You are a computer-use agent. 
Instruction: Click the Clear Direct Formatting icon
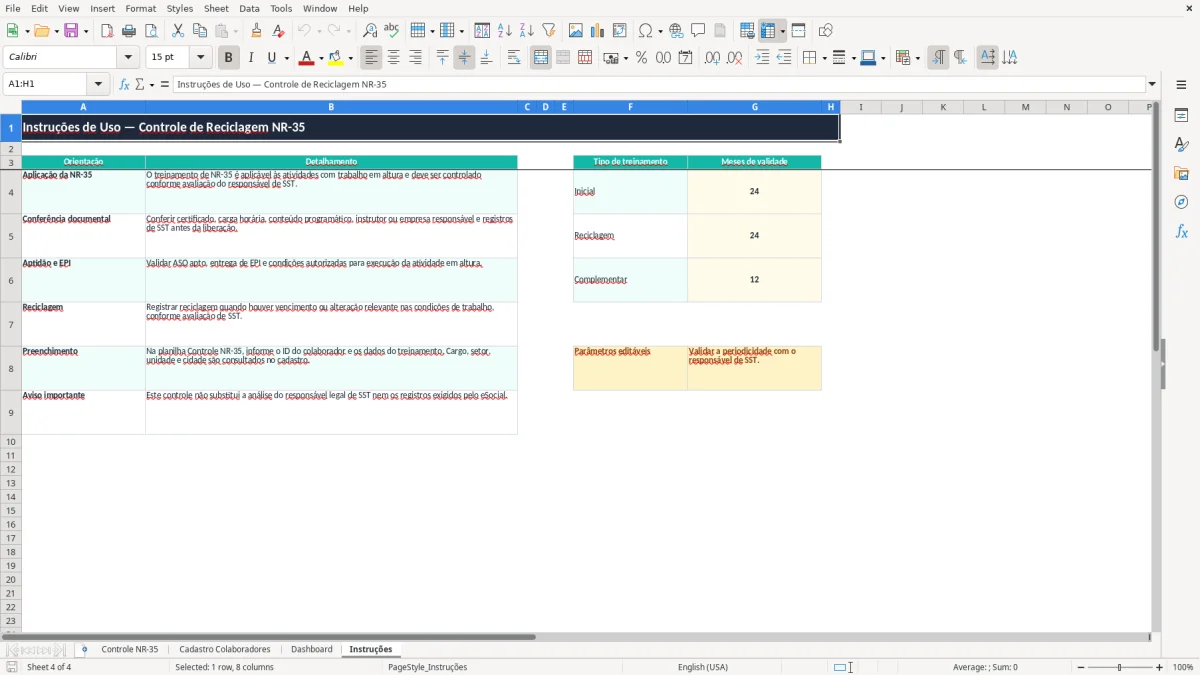click(x=279, y=31)
